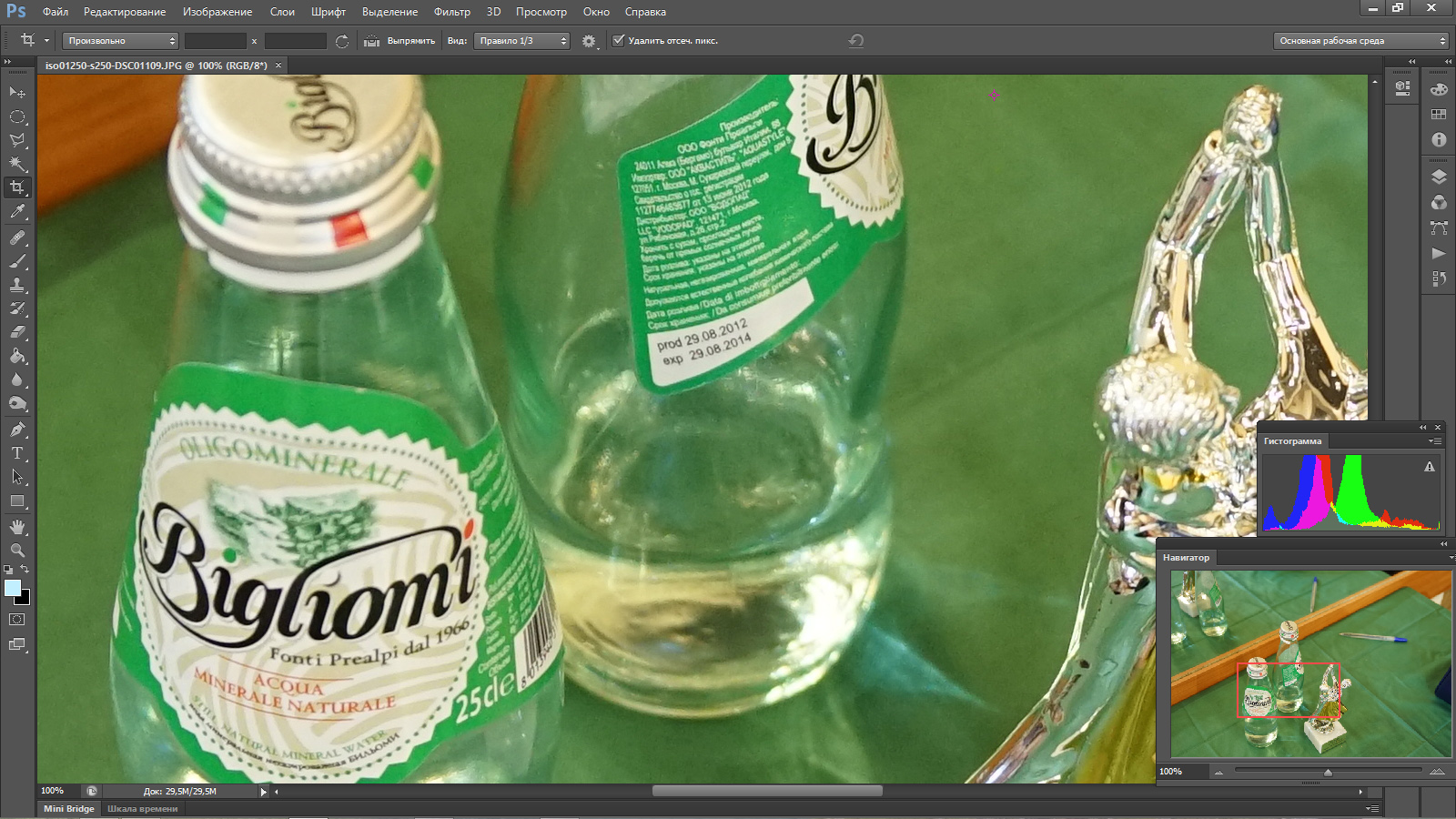
Task: Select the Blur tool
Action: tap(17, 379)
